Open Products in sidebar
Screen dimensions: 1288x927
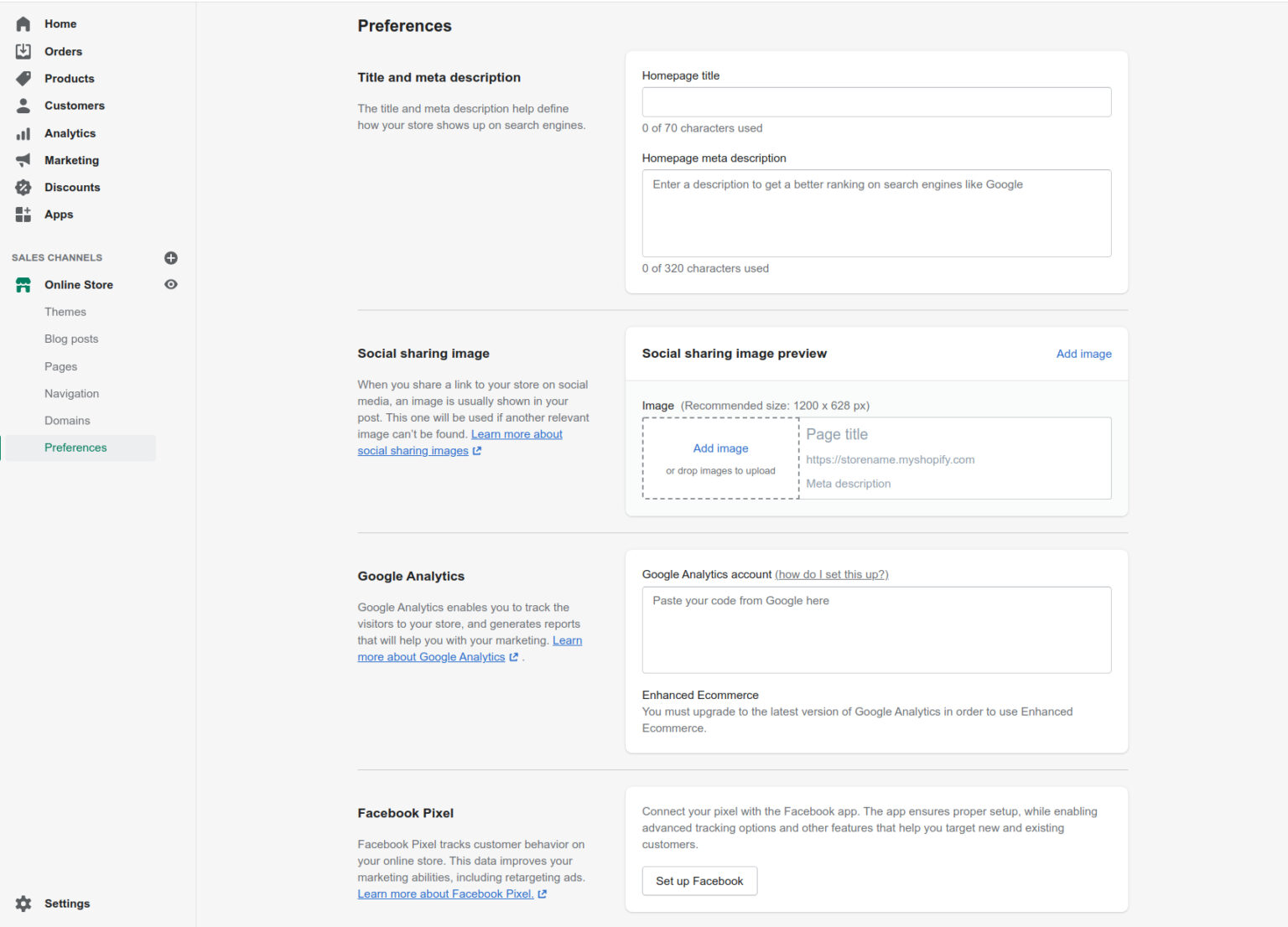[x=70, y=79]
